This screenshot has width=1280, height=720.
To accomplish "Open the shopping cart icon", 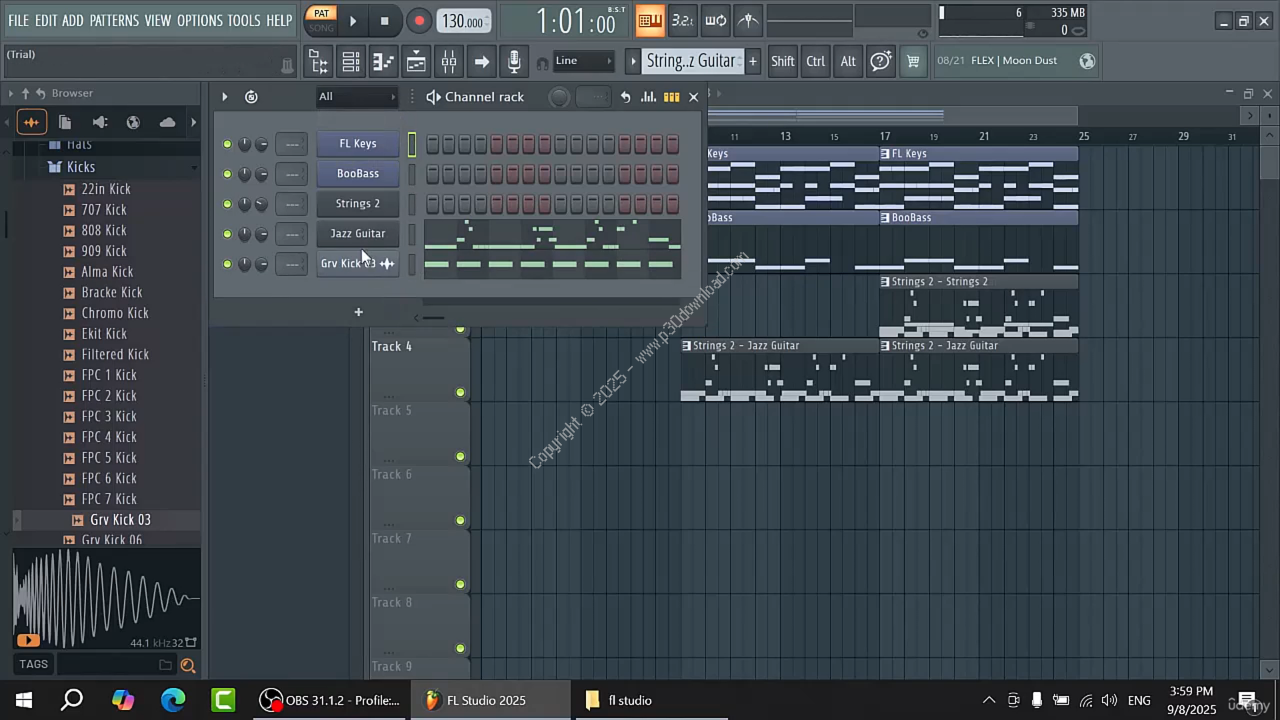I will click(x=913, y=61).
